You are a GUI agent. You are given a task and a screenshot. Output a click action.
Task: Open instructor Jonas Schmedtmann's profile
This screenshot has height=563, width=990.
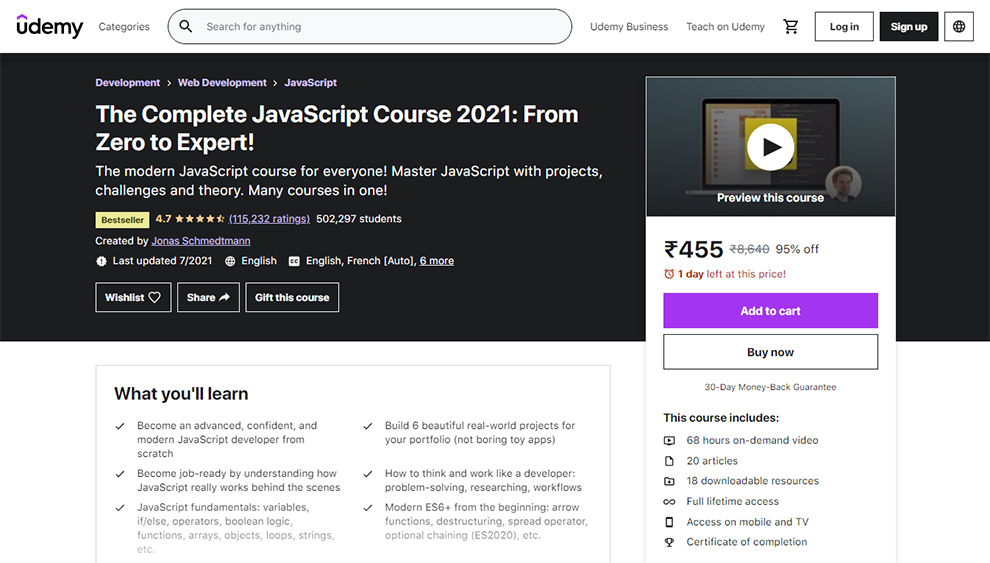pos(201,241)
